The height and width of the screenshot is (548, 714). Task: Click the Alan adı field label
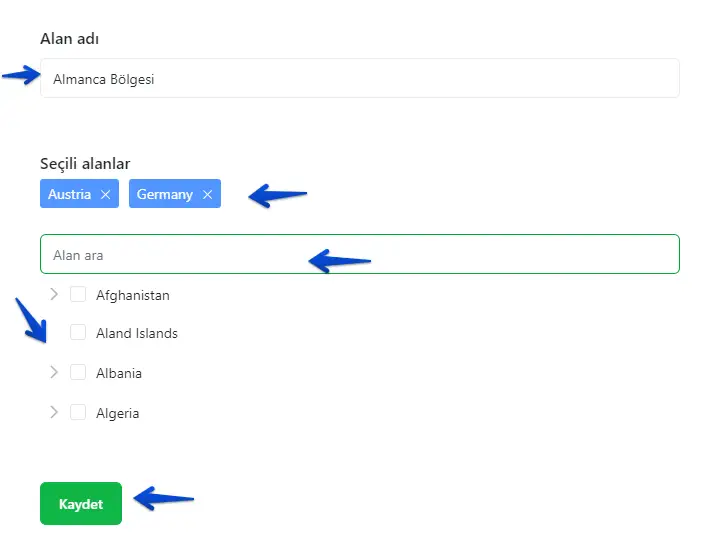(x=68, y=39)
